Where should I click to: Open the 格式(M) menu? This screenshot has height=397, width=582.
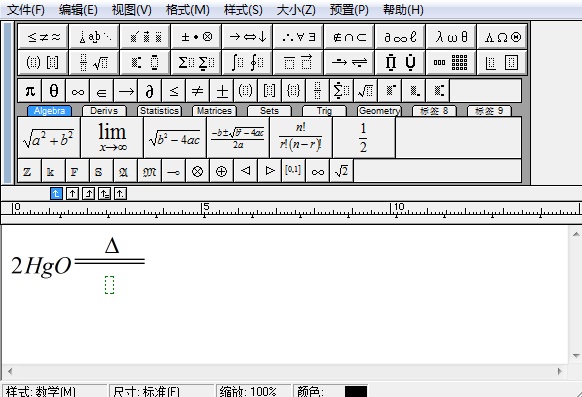(187, 10)
